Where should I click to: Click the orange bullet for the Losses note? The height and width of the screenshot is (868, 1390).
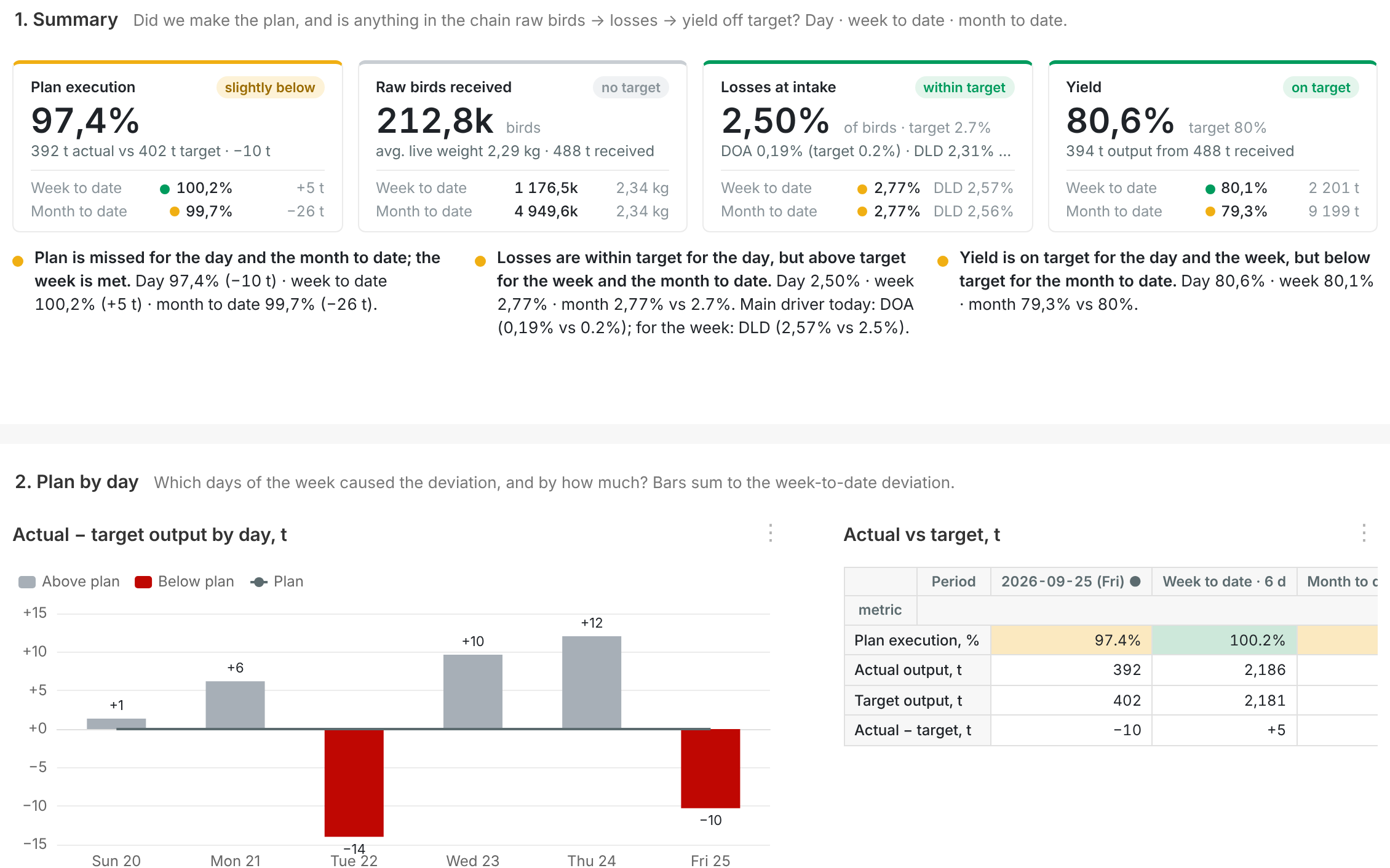tap(481, 261)
